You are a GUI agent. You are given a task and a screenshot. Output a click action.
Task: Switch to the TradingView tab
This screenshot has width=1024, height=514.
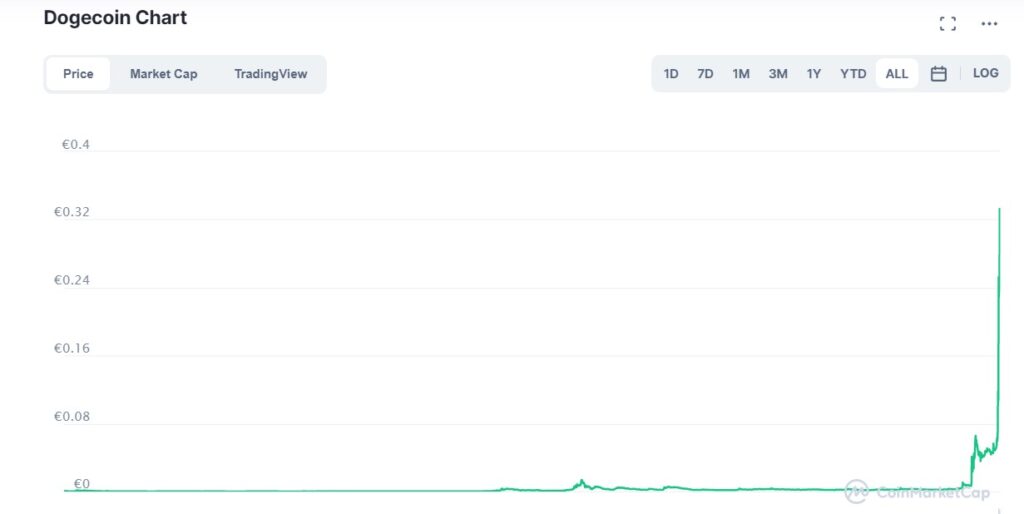point(270,74)
